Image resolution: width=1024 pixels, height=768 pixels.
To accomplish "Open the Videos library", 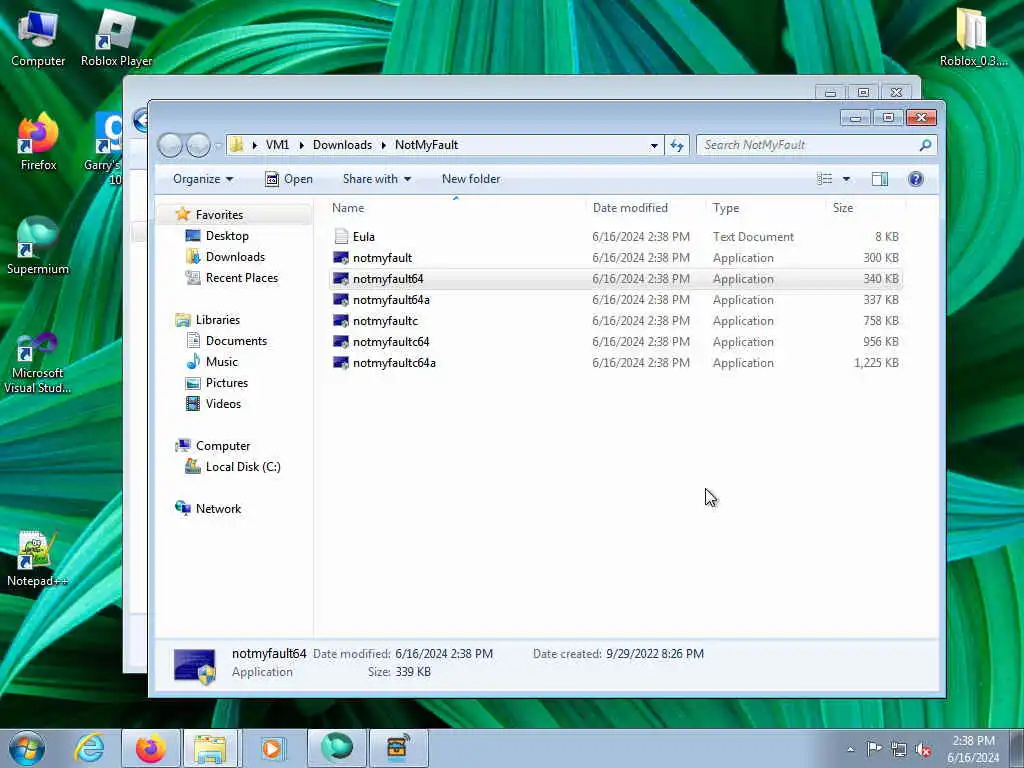I will point(223,404).
